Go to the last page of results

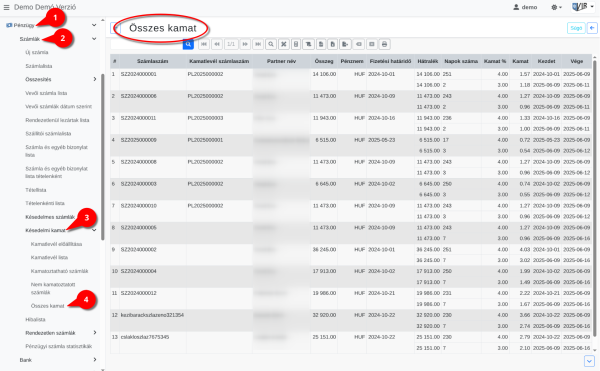pyautogui.click(x=258, y=44)
